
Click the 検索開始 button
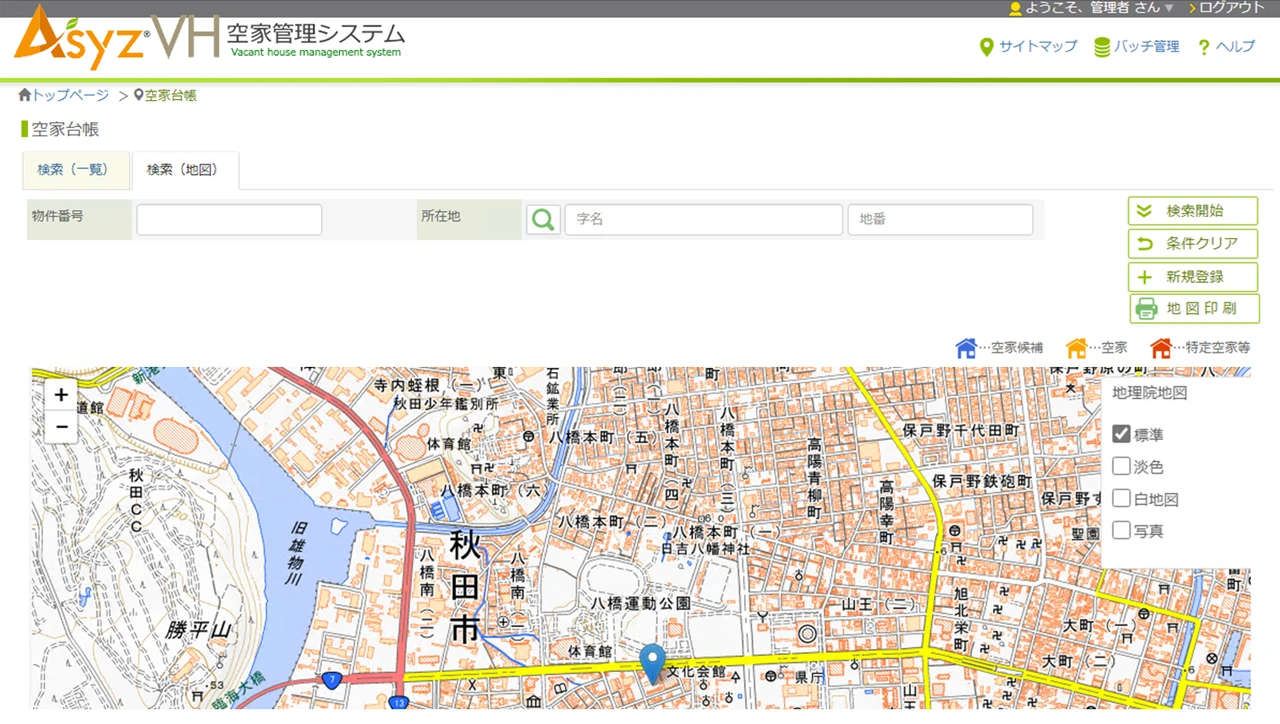[x=1193, y=211]
